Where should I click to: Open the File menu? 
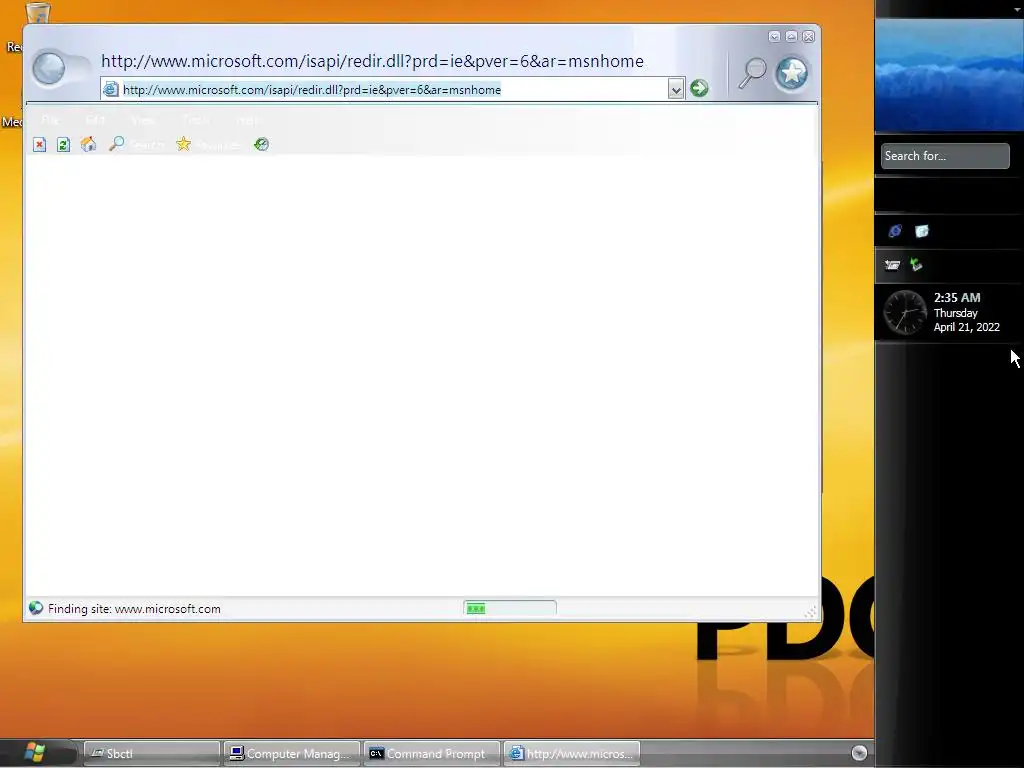pyautogui.click(x=50, y=120)
